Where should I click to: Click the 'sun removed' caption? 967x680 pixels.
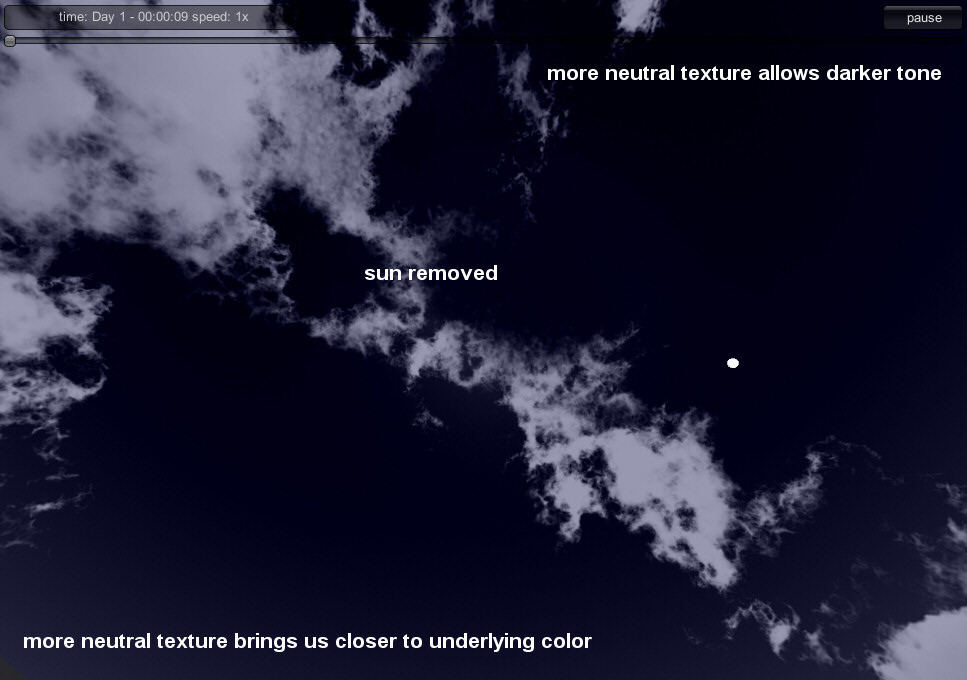coord(431,273)
